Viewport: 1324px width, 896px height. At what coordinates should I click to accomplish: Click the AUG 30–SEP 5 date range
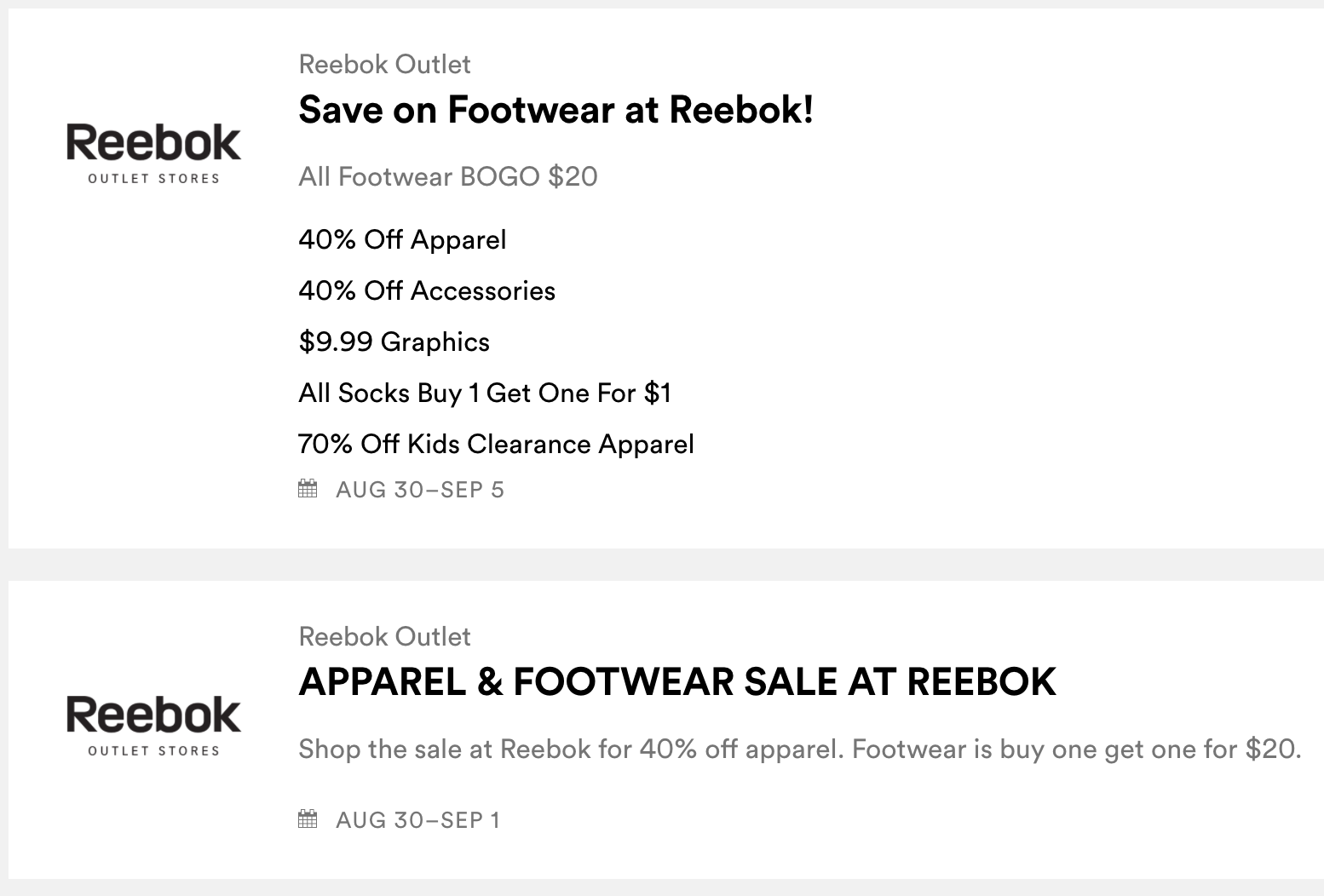pyautogui.click(x=420, y=490)
